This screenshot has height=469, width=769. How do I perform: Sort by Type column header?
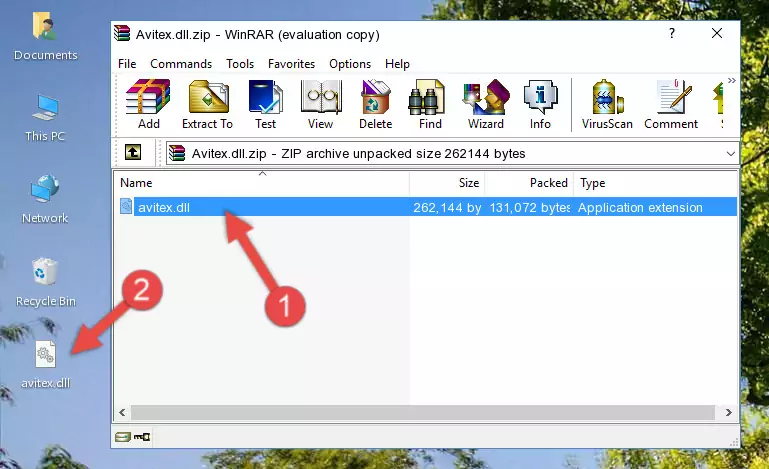656,183
